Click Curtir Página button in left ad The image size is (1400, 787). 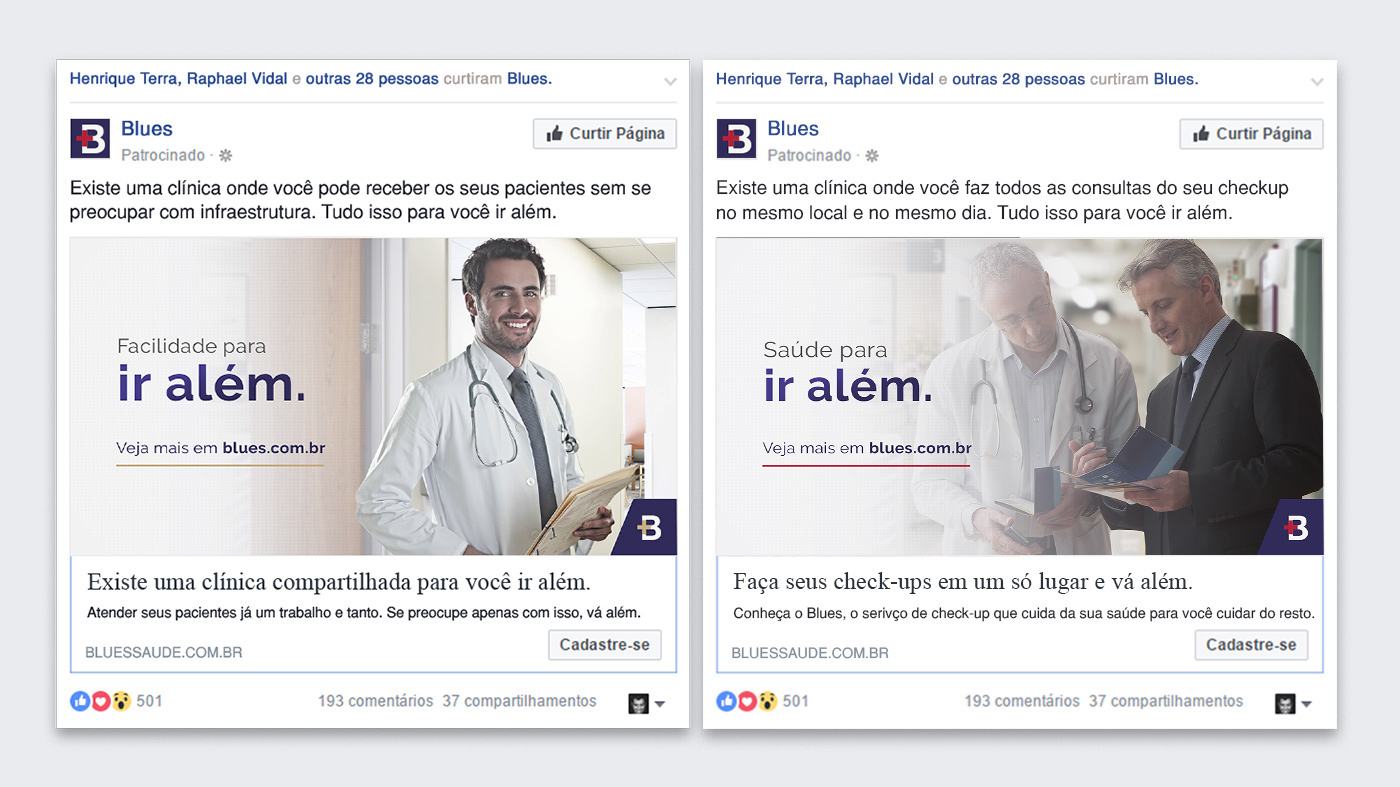(x=605, y=134)
